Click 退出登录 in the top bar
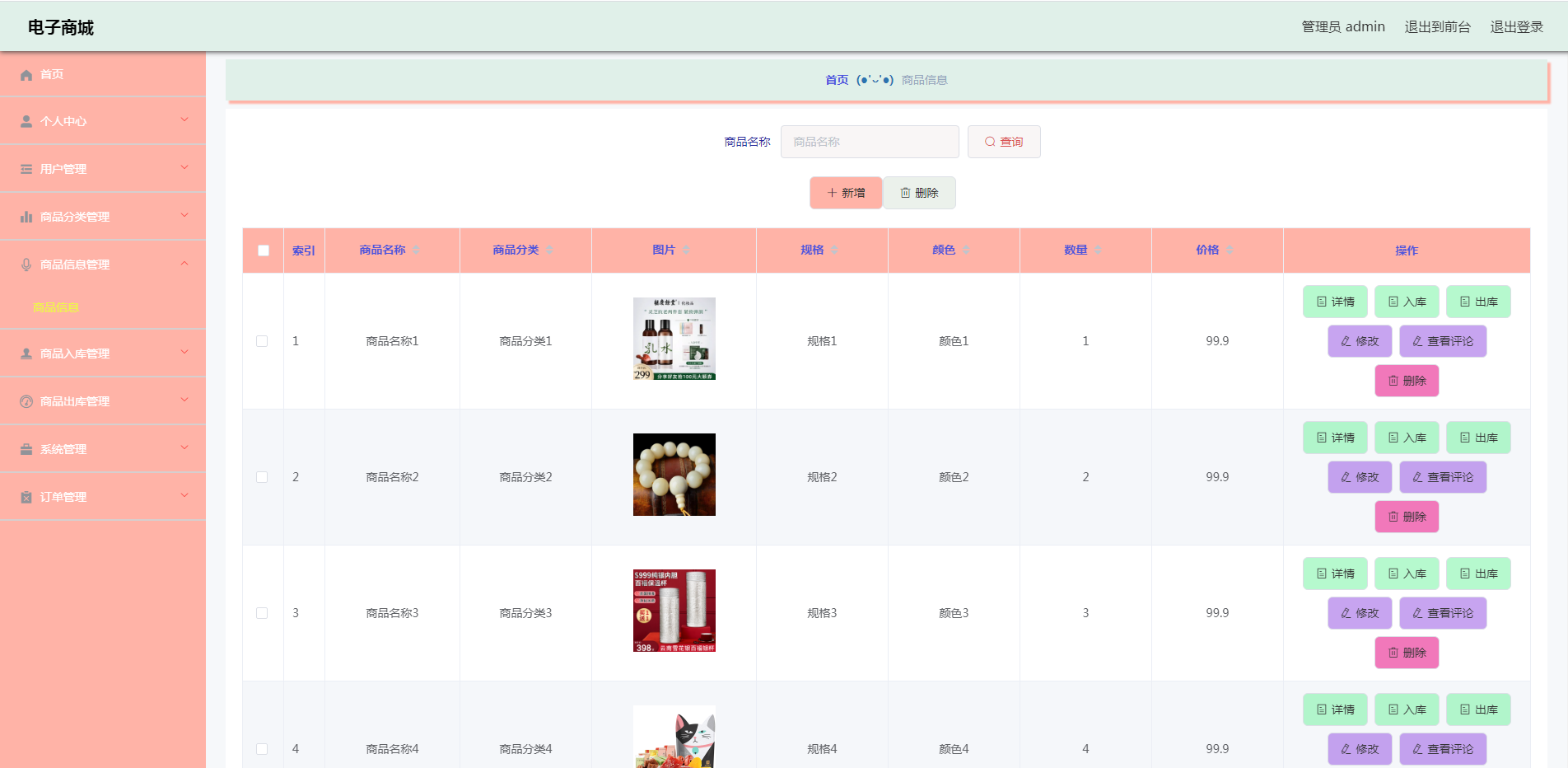The width and height of the screenshot is (1568, 768). pos(1517,27)
